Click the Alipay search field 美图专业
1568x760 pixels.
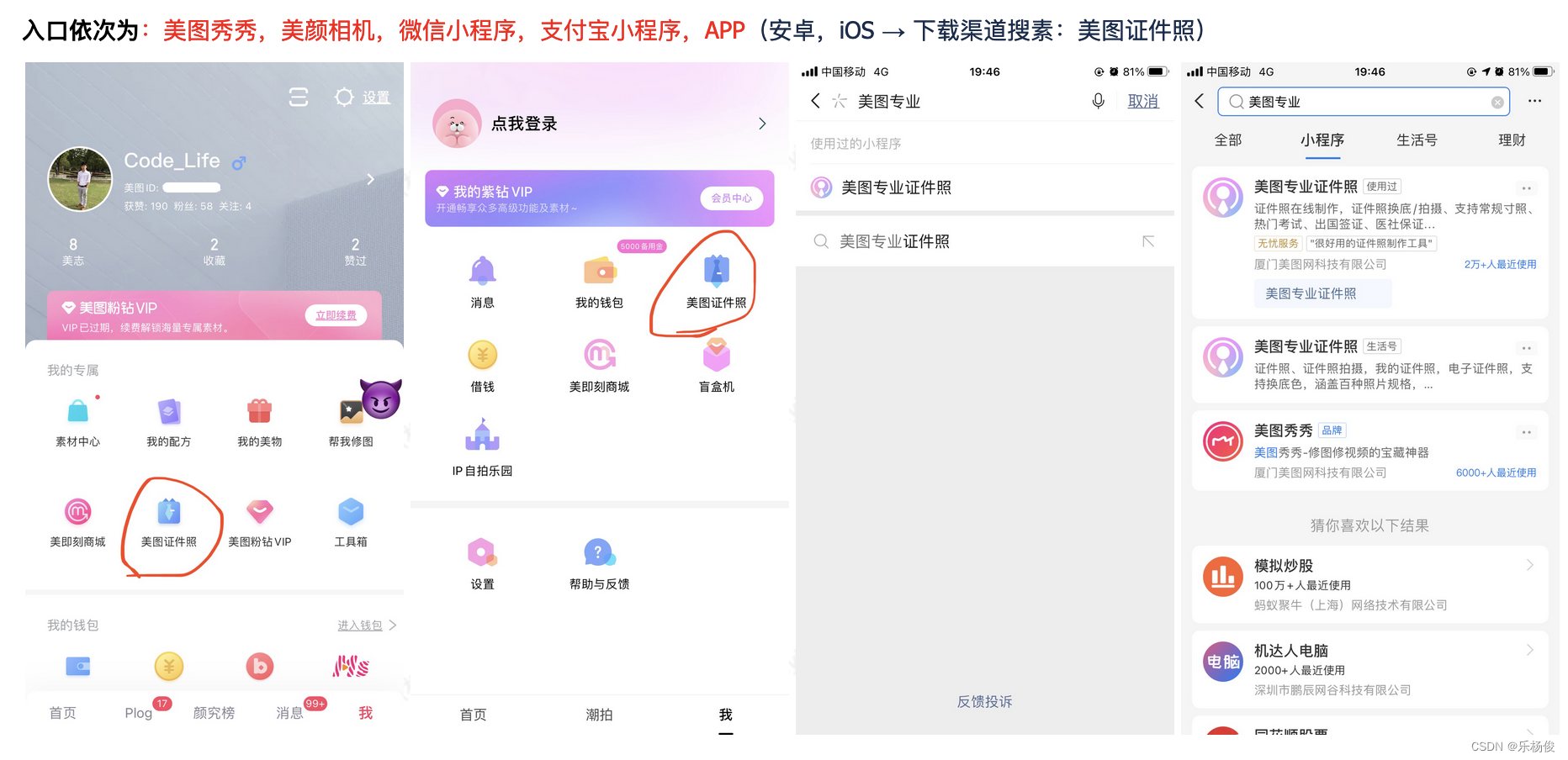coord(1364,102)
